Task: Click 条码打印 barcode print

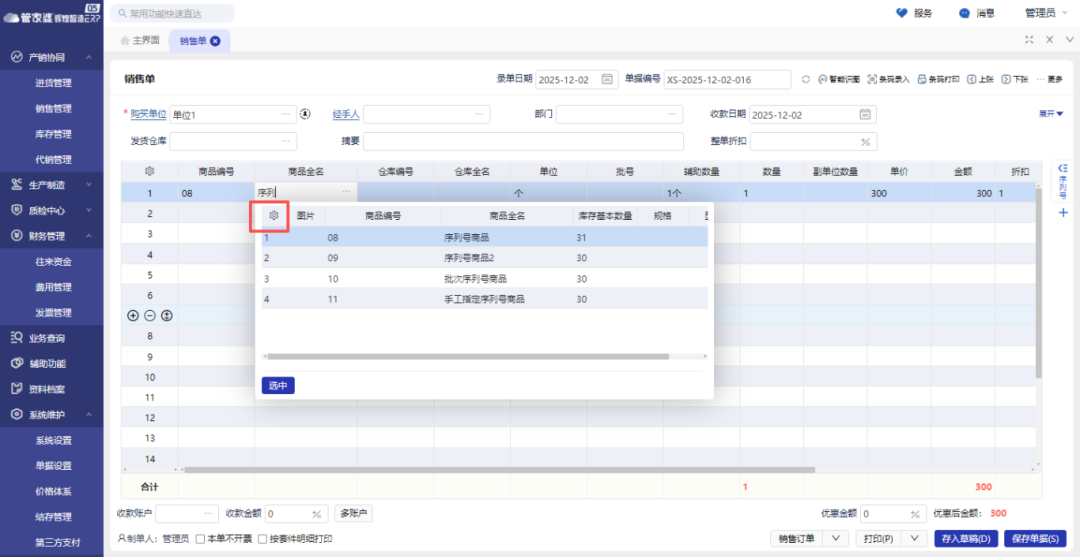Action: (938, 79)
